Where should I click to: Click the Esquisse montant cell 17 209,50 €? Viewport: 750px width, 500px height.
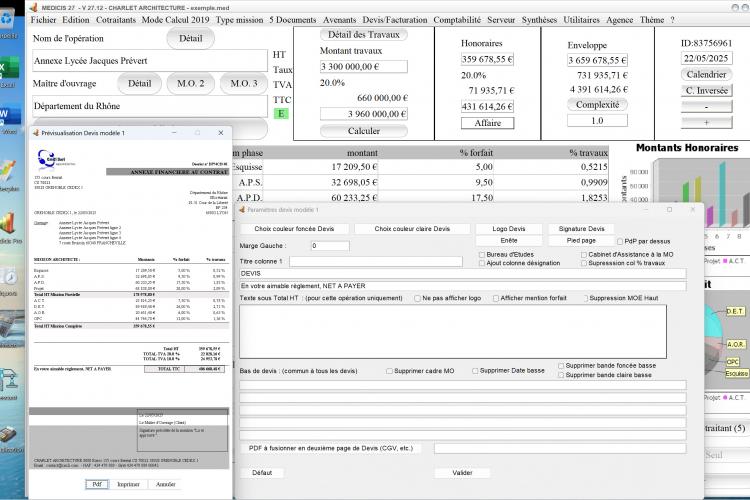click(320, 167)
